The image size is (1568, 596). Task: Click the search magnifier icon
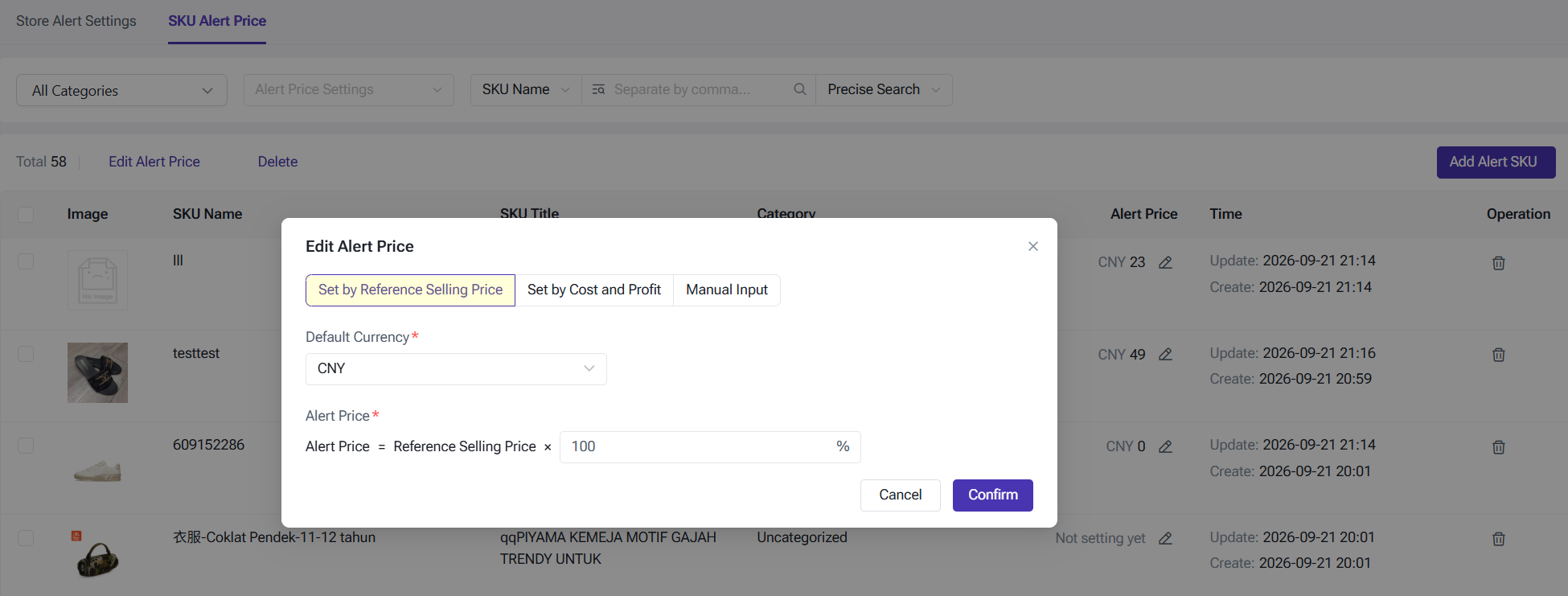(800, 89)
